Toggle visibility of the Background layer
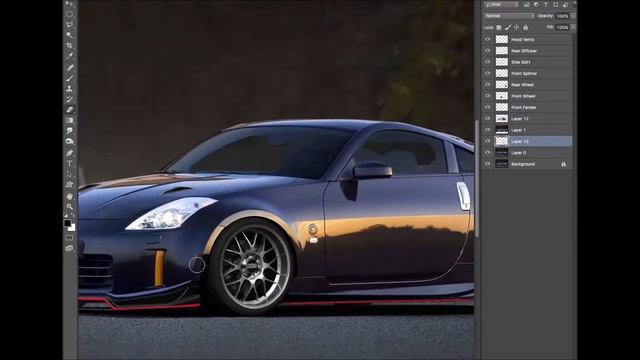 click(487, 164)
